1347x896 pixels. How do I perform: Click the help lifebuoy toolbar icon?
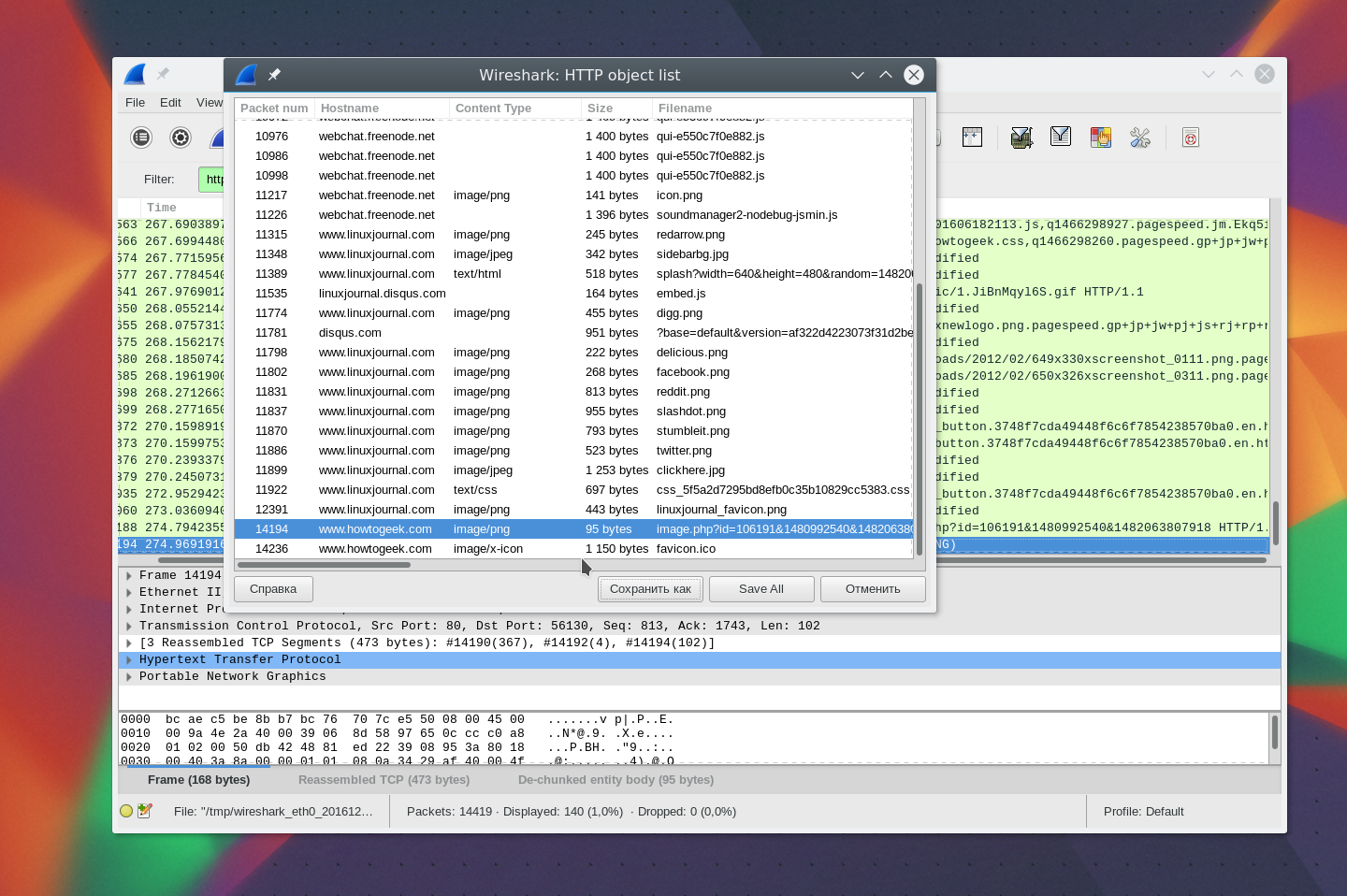(1190, 137)
